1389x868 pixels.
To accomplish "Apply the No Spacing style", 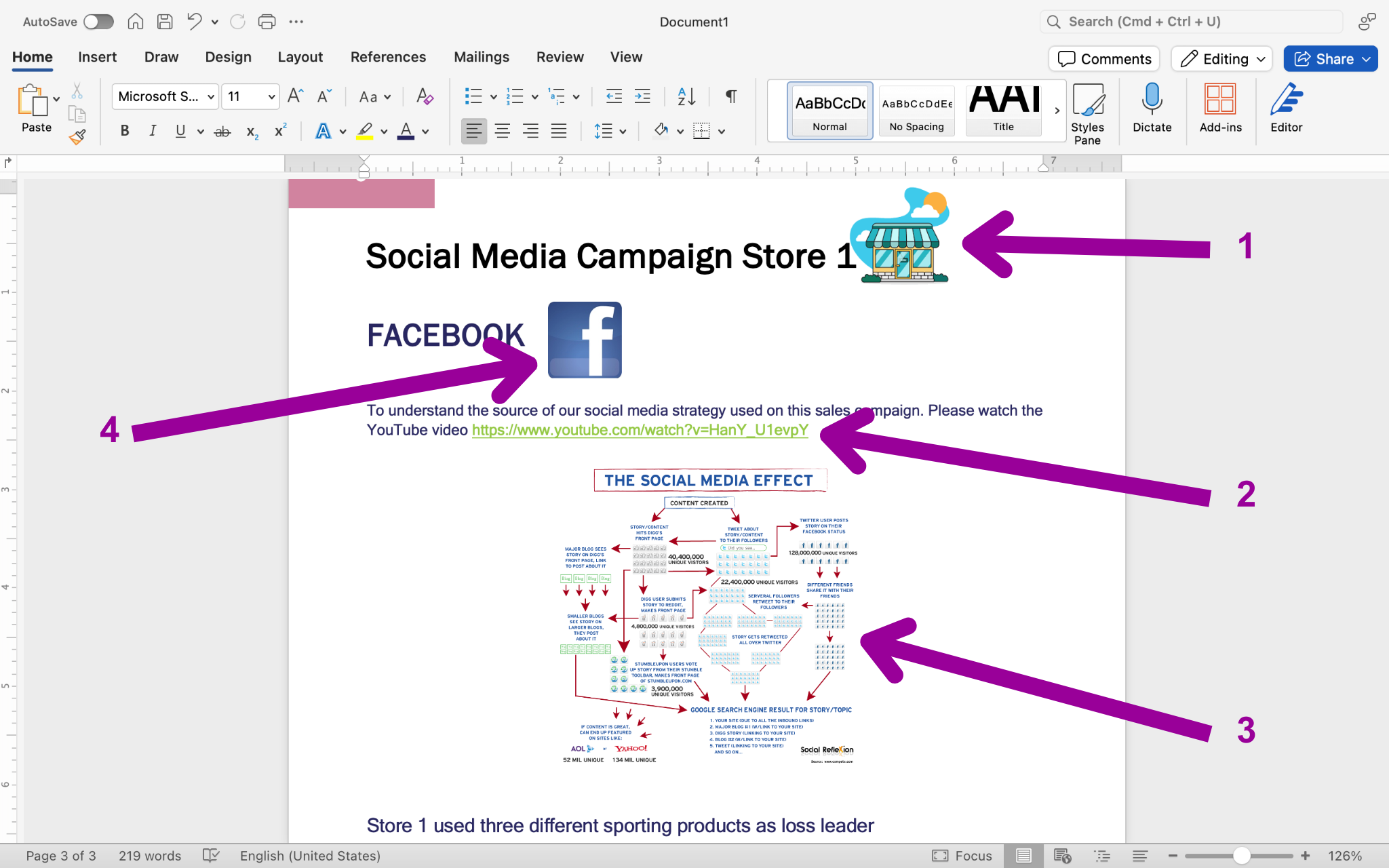I will 916,111.
